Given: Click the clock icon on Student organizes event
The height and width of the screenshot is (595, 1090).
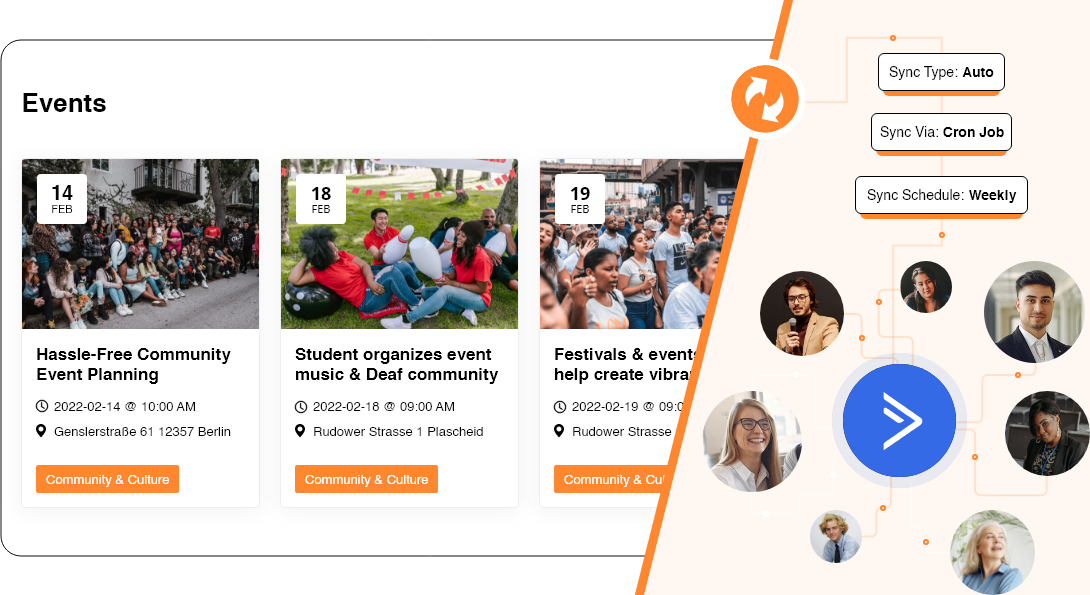Looking at the screenshot, I should 300,407.
